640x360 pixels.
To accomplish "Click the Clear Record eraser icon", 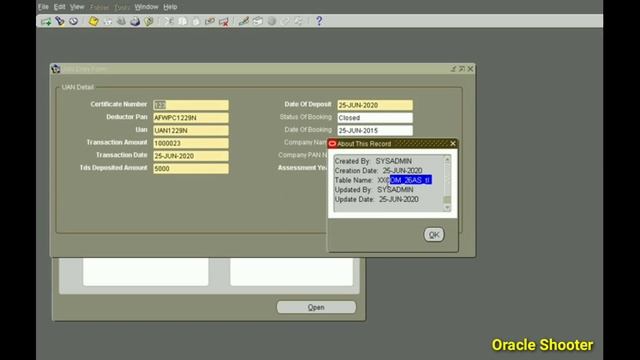I will point(210,21).
